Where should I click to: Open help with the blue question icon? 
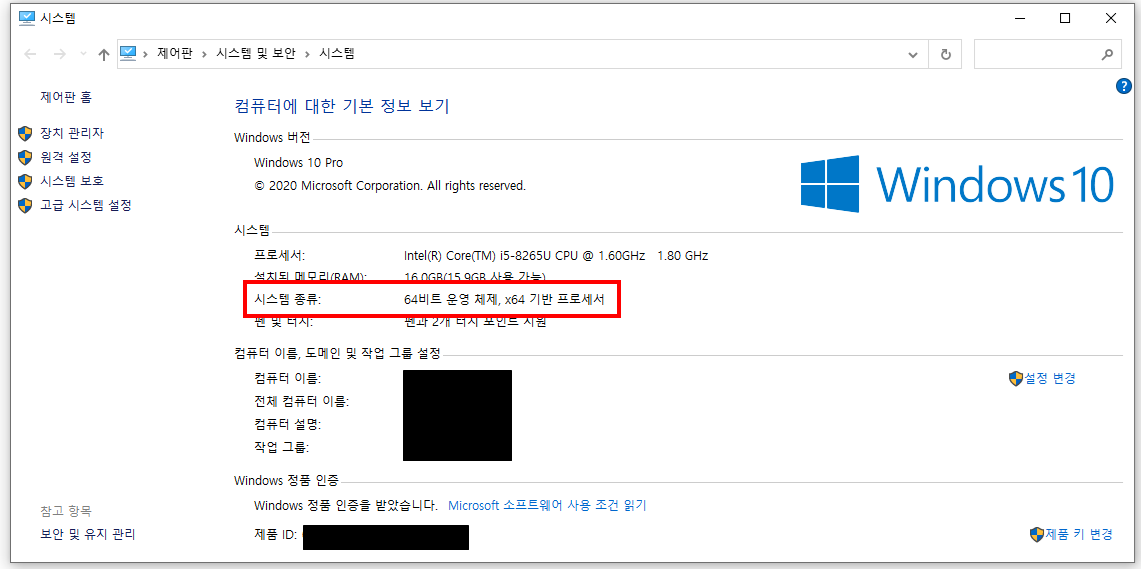pos(1123,86)
